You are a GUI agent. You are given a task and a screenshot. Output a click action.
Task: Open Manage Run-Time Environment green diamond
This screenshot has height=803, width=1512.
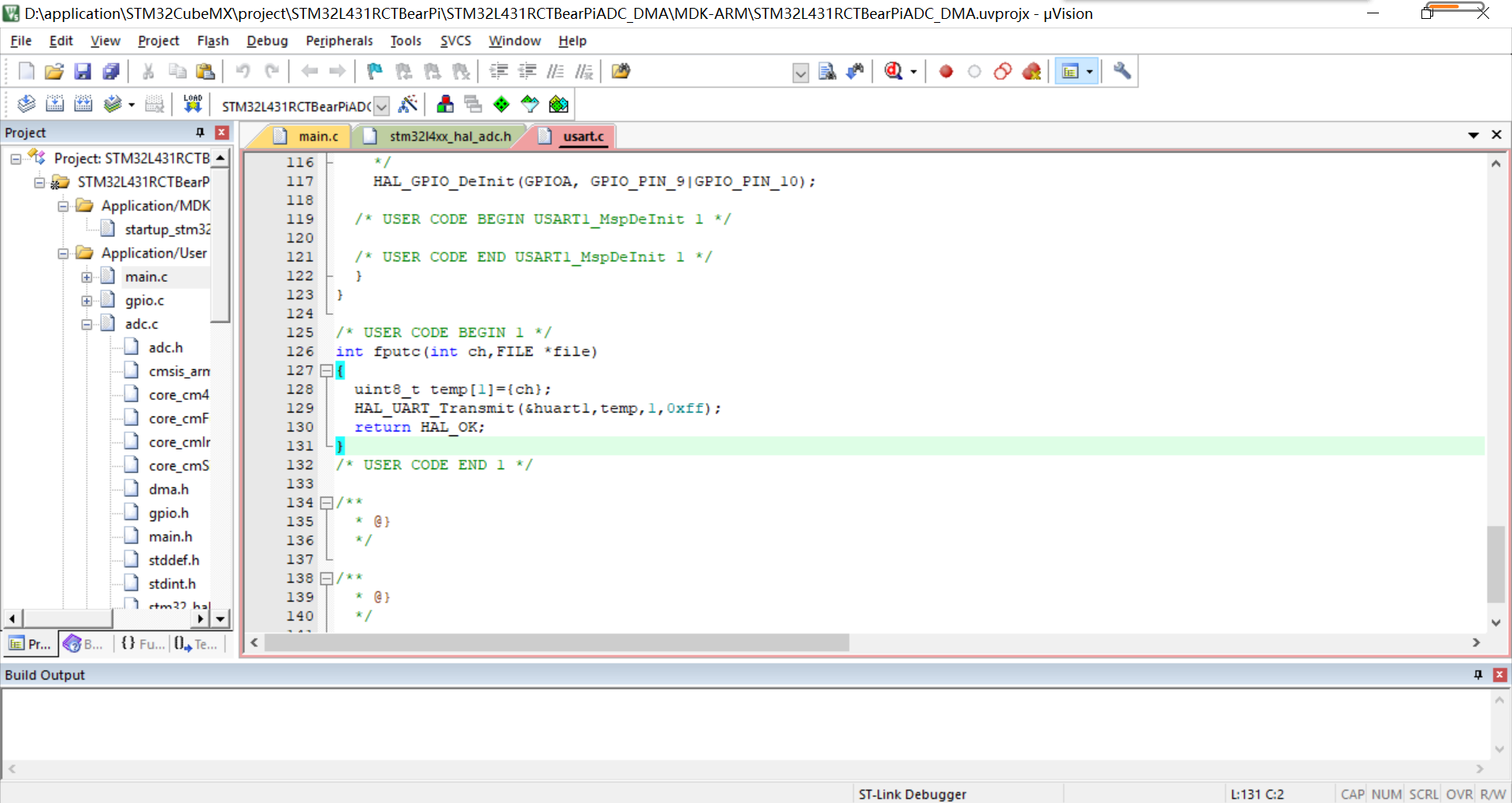click(502, 104)
